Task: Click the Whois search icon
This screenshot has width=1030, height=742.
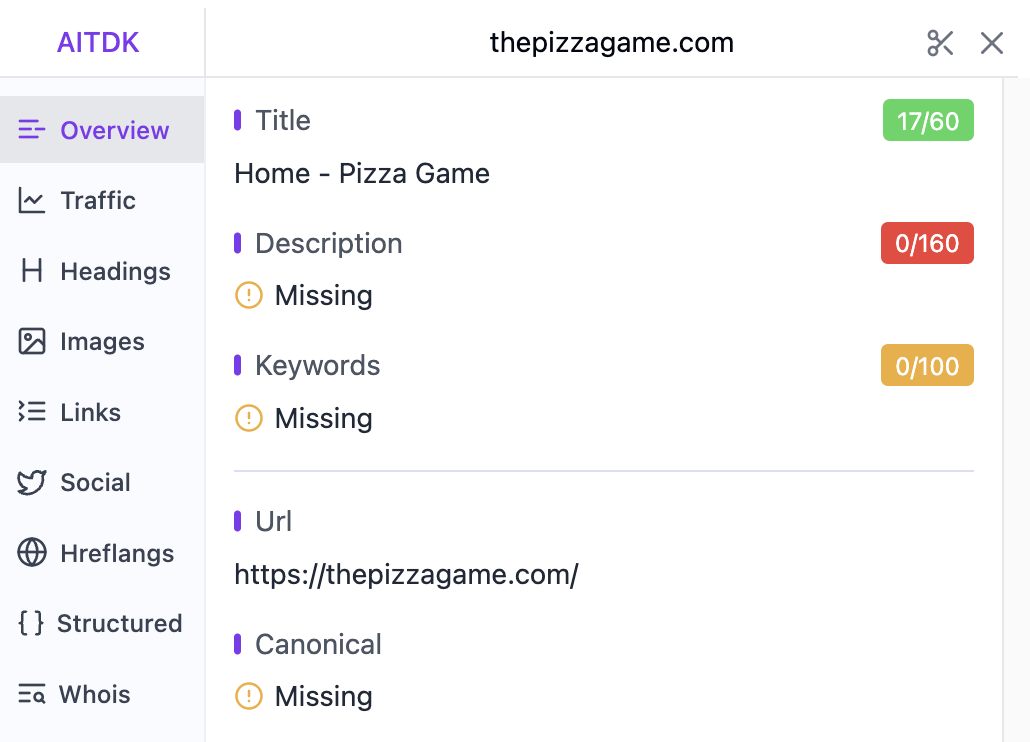Action: click(31, 694)
